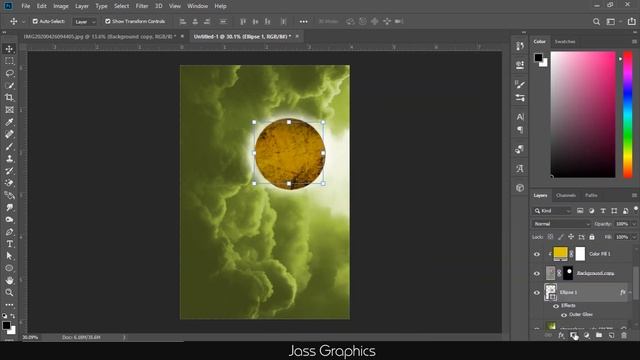Select the Background copy layer mask thumbnail
The width and height of the screenshot is (640, 360).
[568, 273]
